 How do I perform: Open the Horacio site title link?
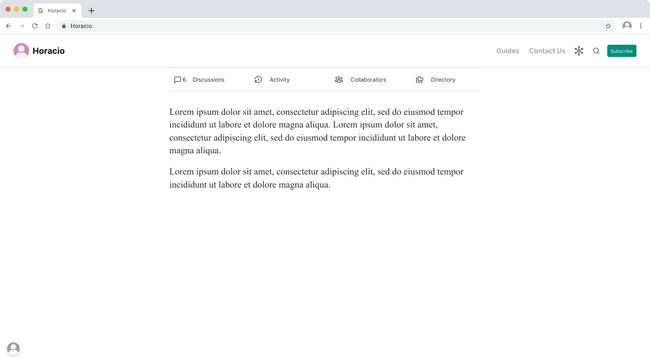click(49, 51)
